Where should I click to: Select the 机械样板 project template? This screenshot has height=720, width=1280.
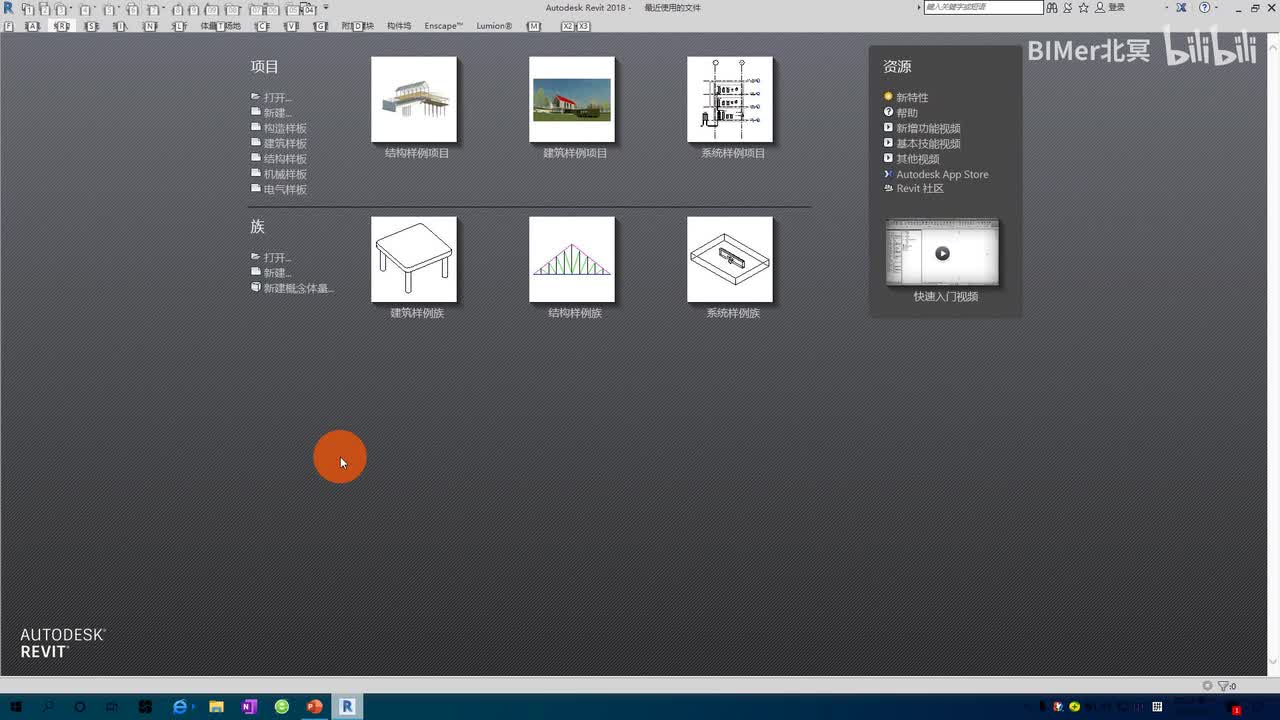[279, 174]
